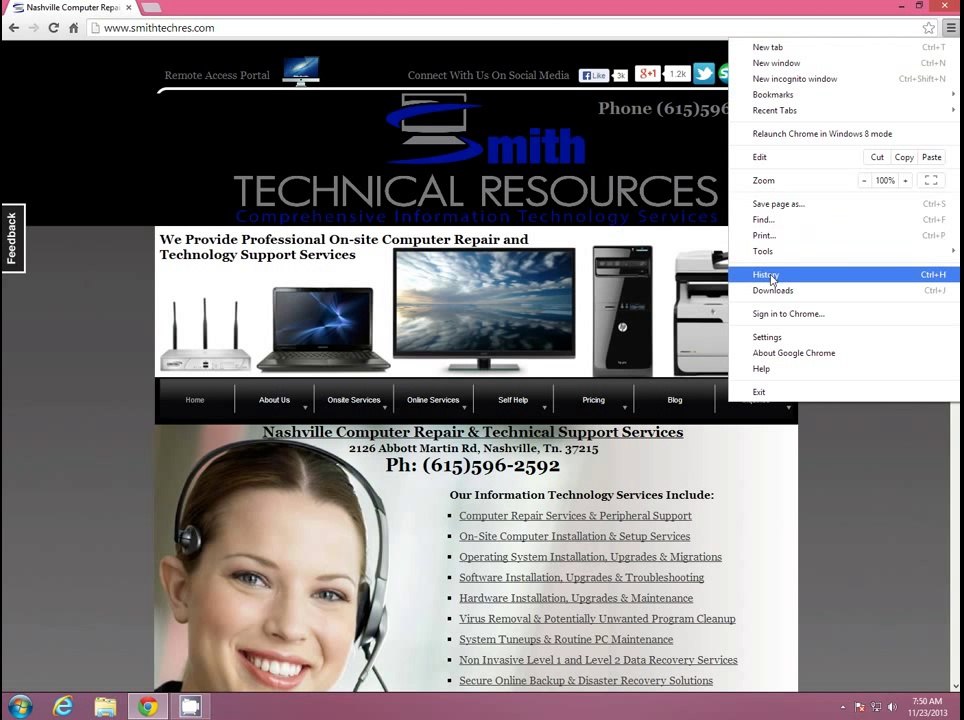
Task: Open Operating System Installation, Upgrades & Migrations link
Action: click(x=590, y=557)
